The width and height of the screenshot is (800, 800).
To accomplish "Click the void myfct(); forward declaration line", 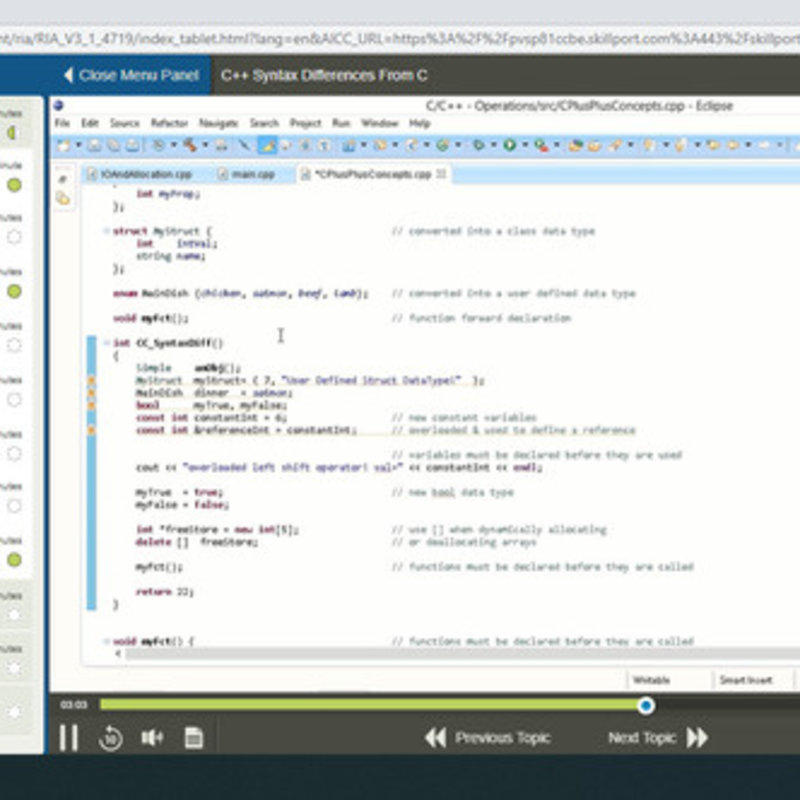I will [151, 318].
